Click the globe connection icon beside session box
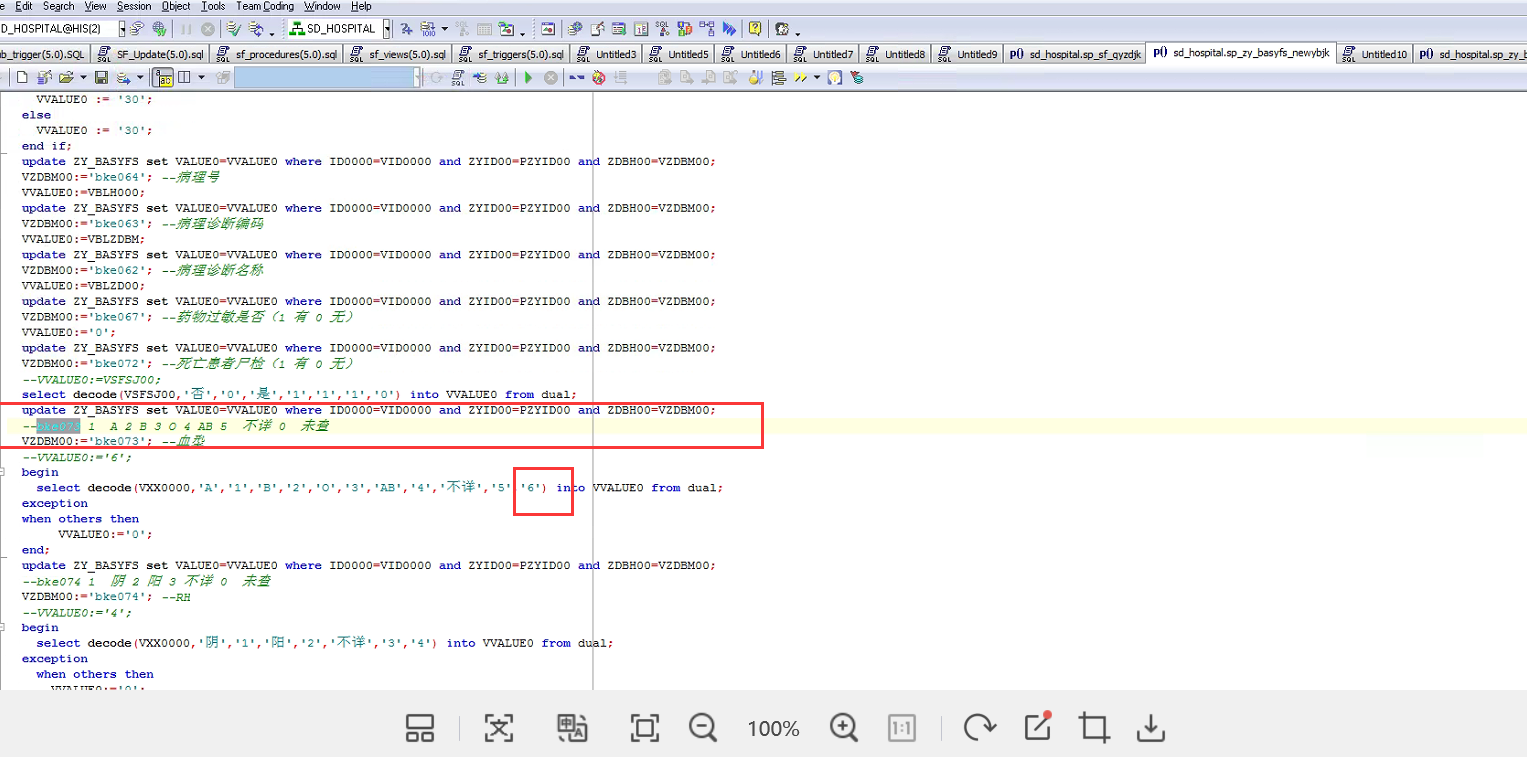This screenshot has height=757, width=1527. 159,29
